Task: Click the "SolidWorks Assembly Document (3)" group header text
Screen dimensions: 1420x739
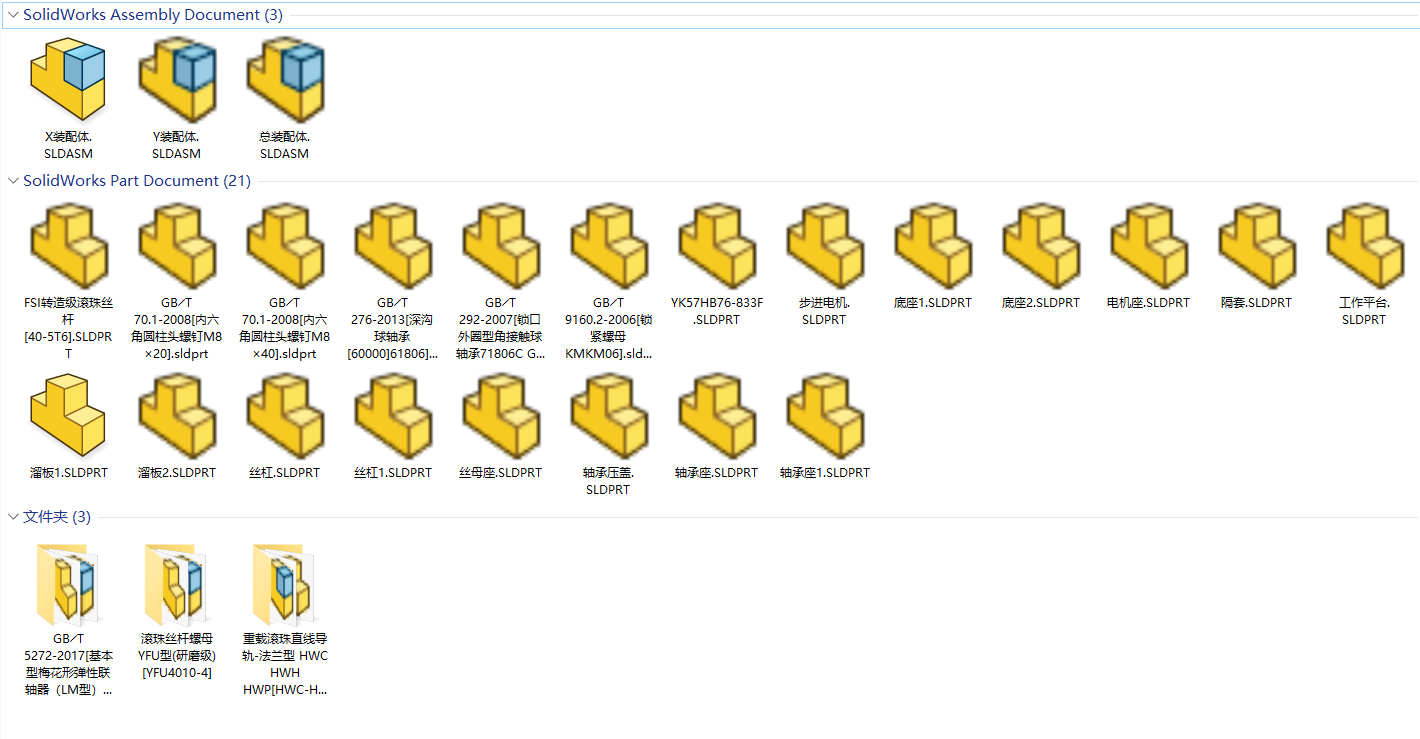Action: pyautogui.click(x=153, y=15)
